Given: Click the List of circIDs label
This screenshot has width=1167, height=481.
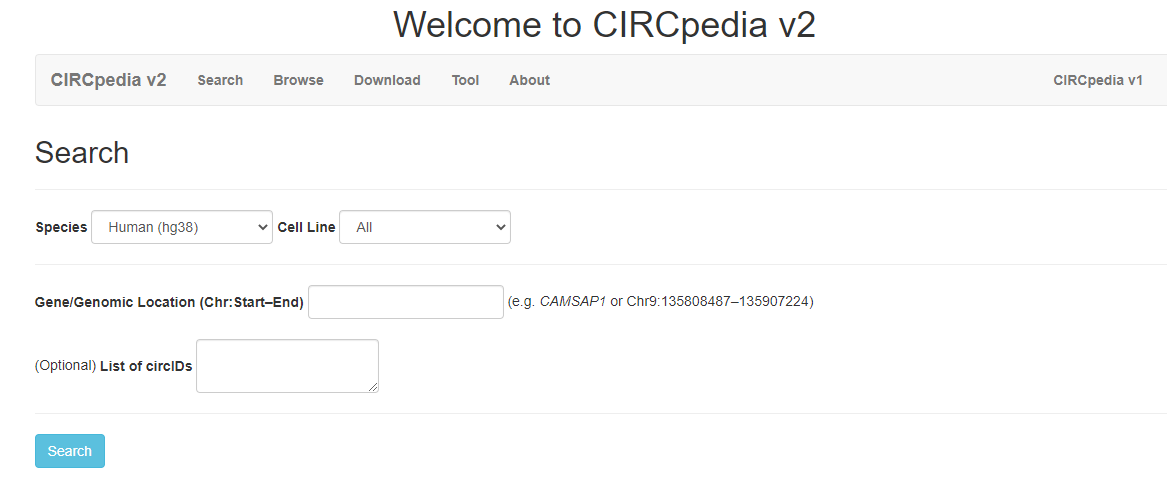Looking at the screenshot, I should [146, 366].
